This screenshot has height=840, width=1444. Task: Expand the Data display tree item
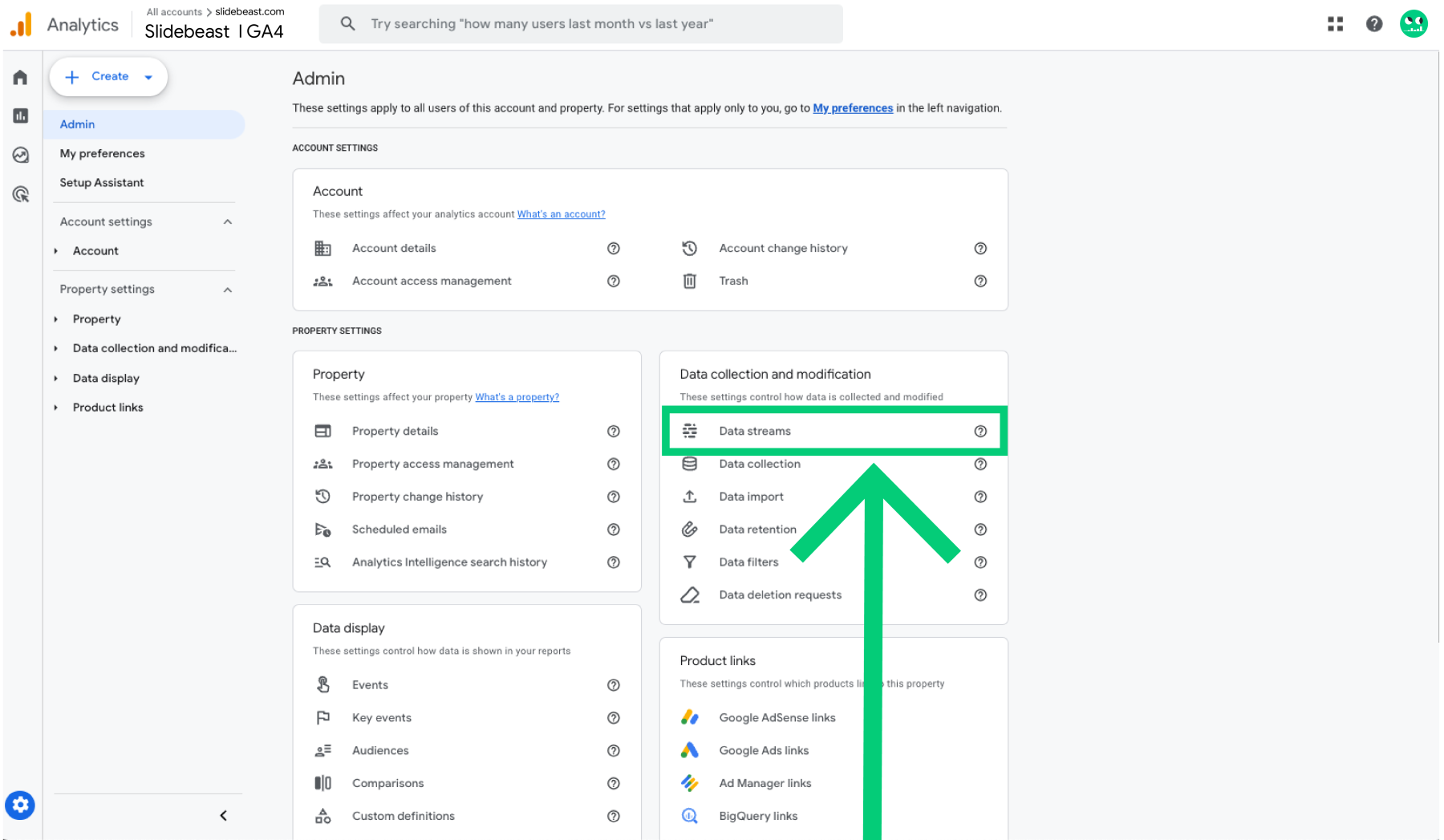[55, 379]
